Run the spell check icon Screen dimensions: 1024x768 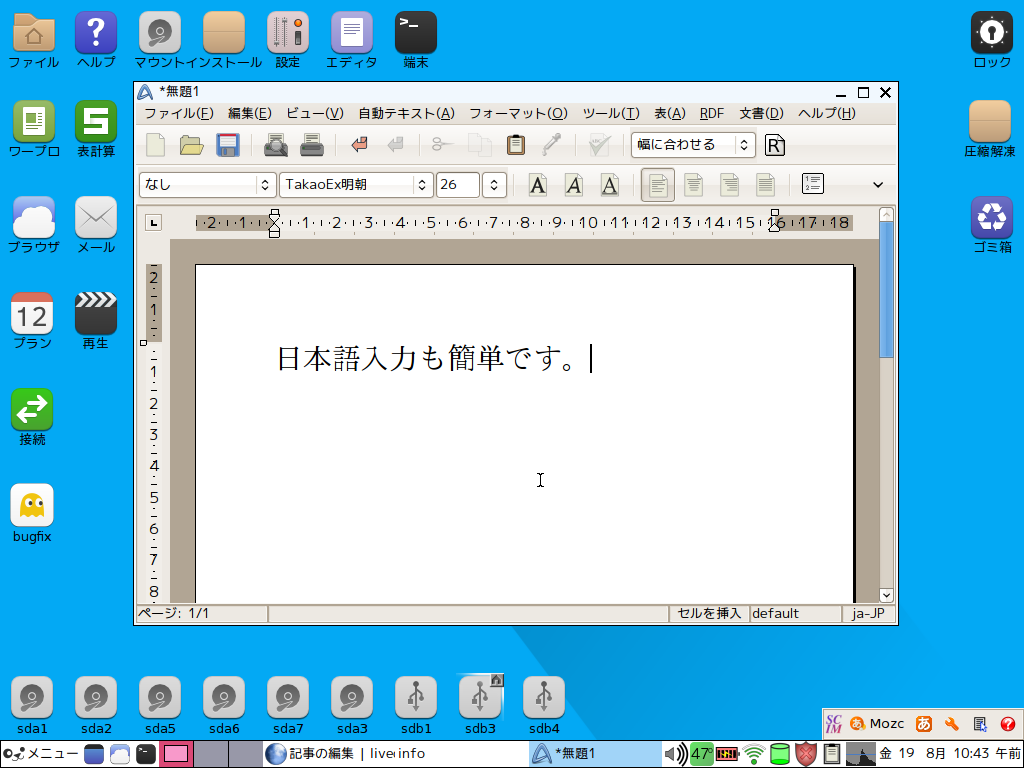599,145
